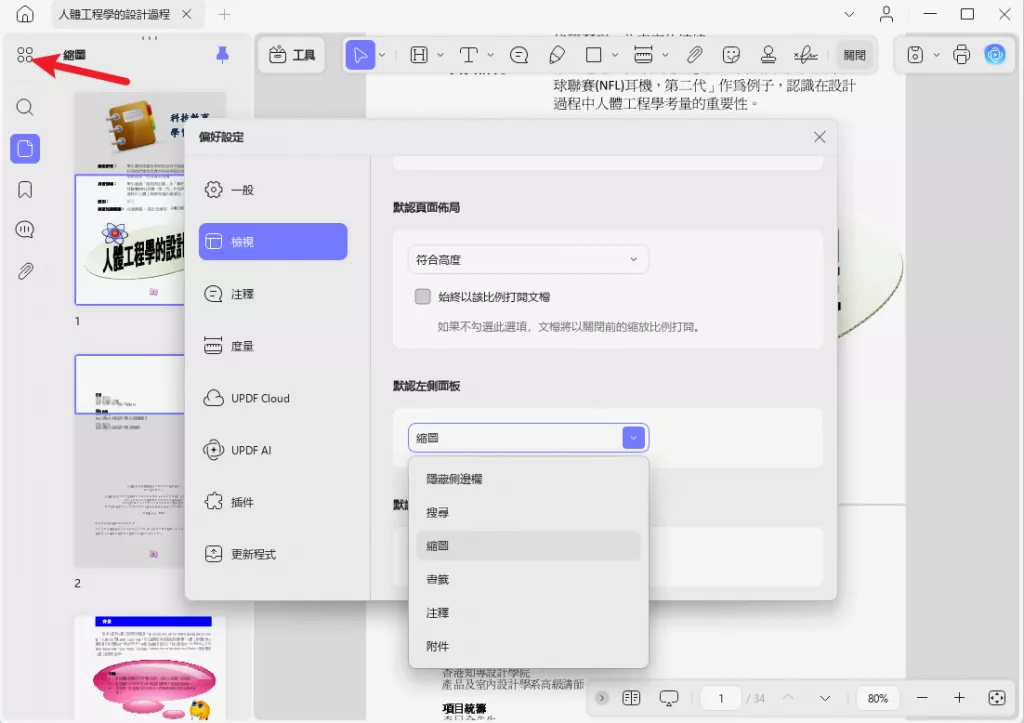Click the 關閉 close toolbar button
Viewport: 1024px width, 723px height.
[854, 55]
